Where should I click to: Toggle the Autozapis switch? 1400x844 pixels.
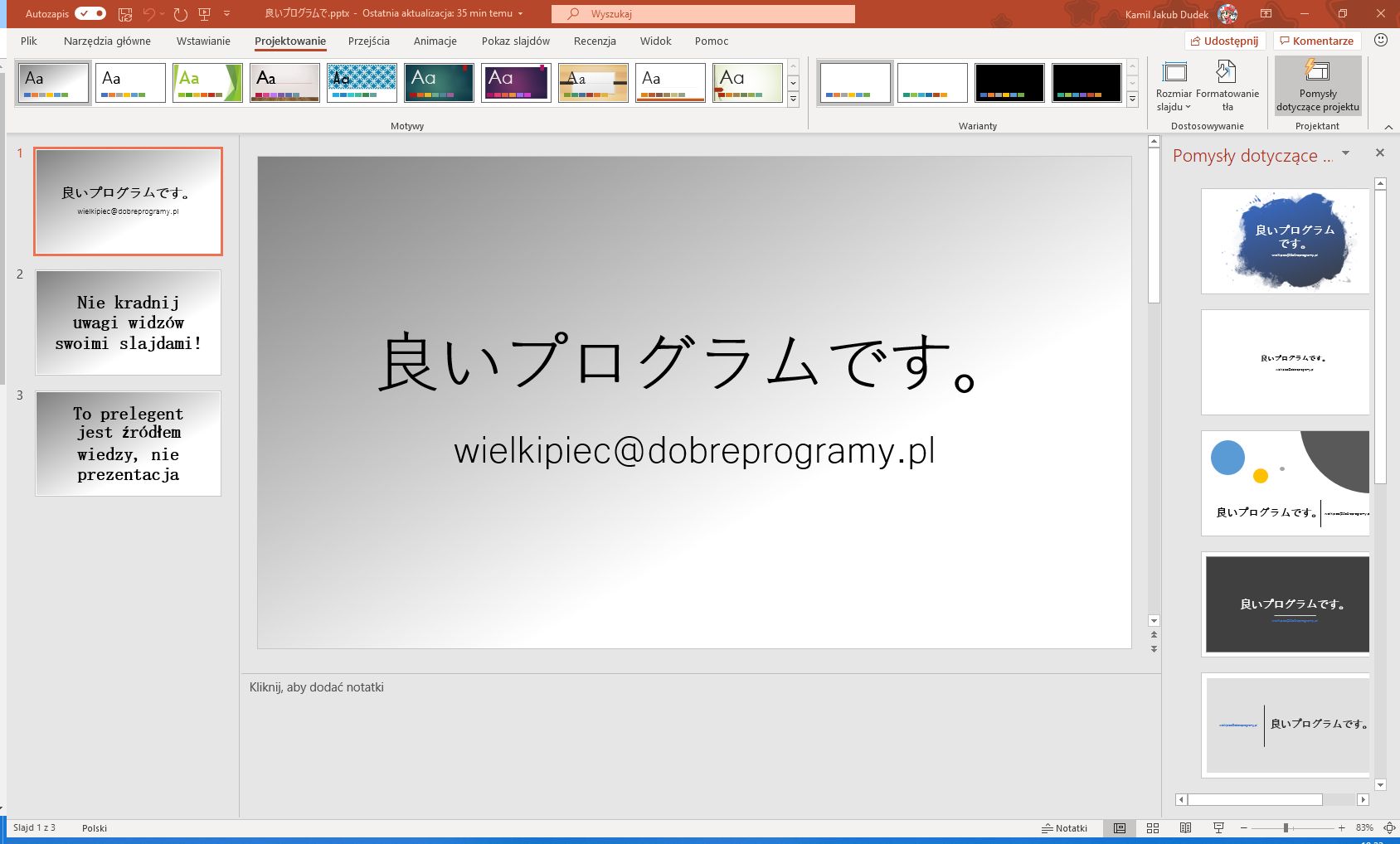[x=90, y=13]
